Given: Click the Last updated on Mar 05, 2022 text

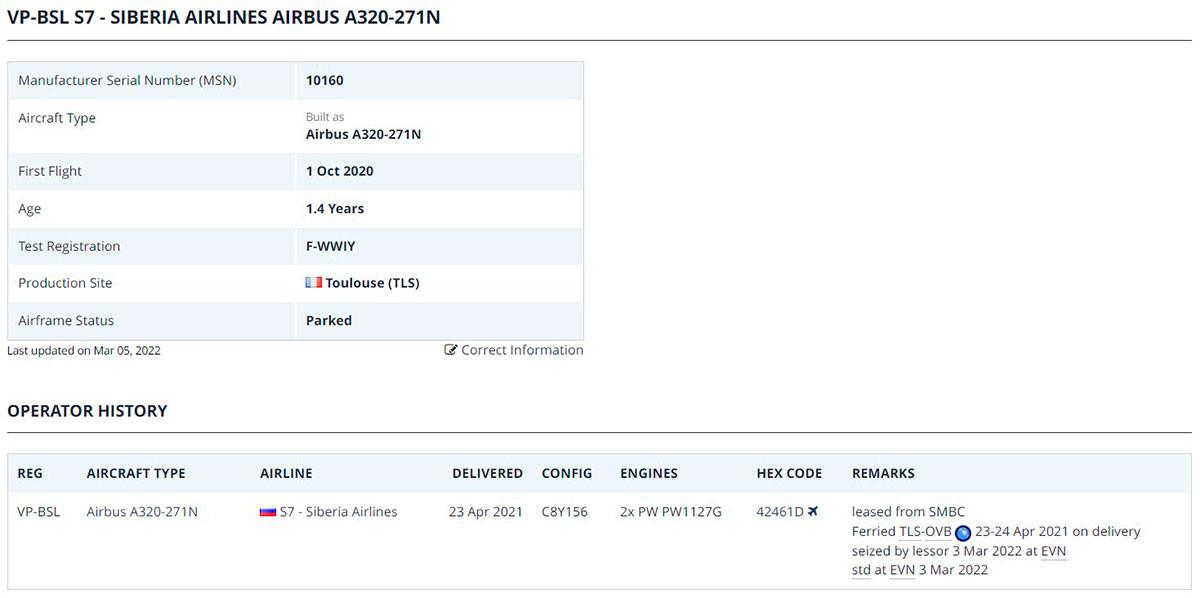Looking at the screenshot, I should [84, 351].
